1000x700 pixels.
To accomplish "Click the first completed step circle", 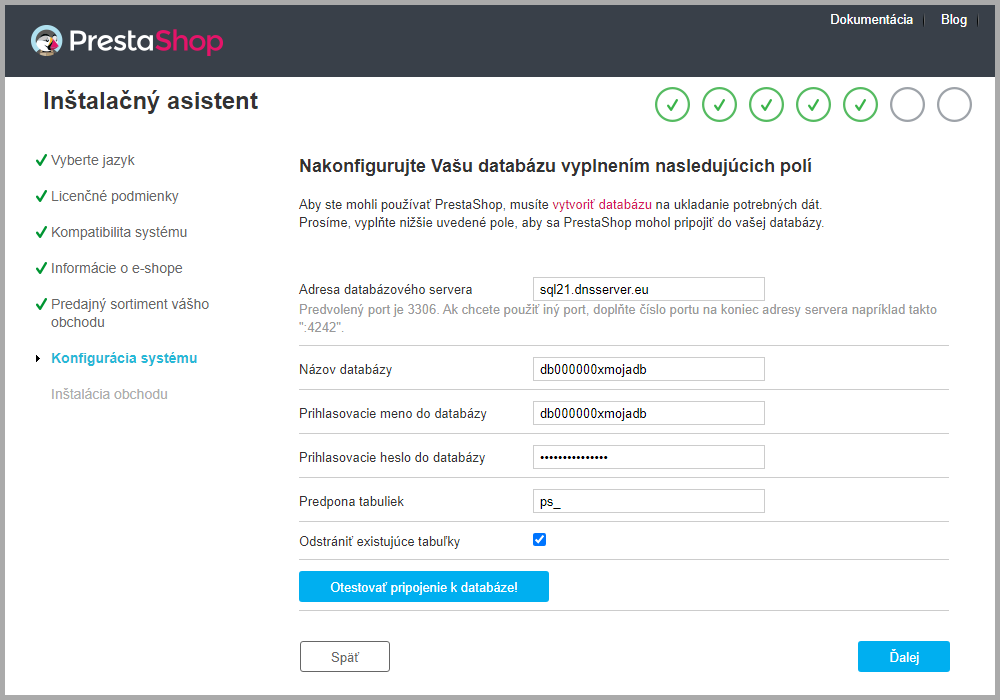I will [672, 105].
